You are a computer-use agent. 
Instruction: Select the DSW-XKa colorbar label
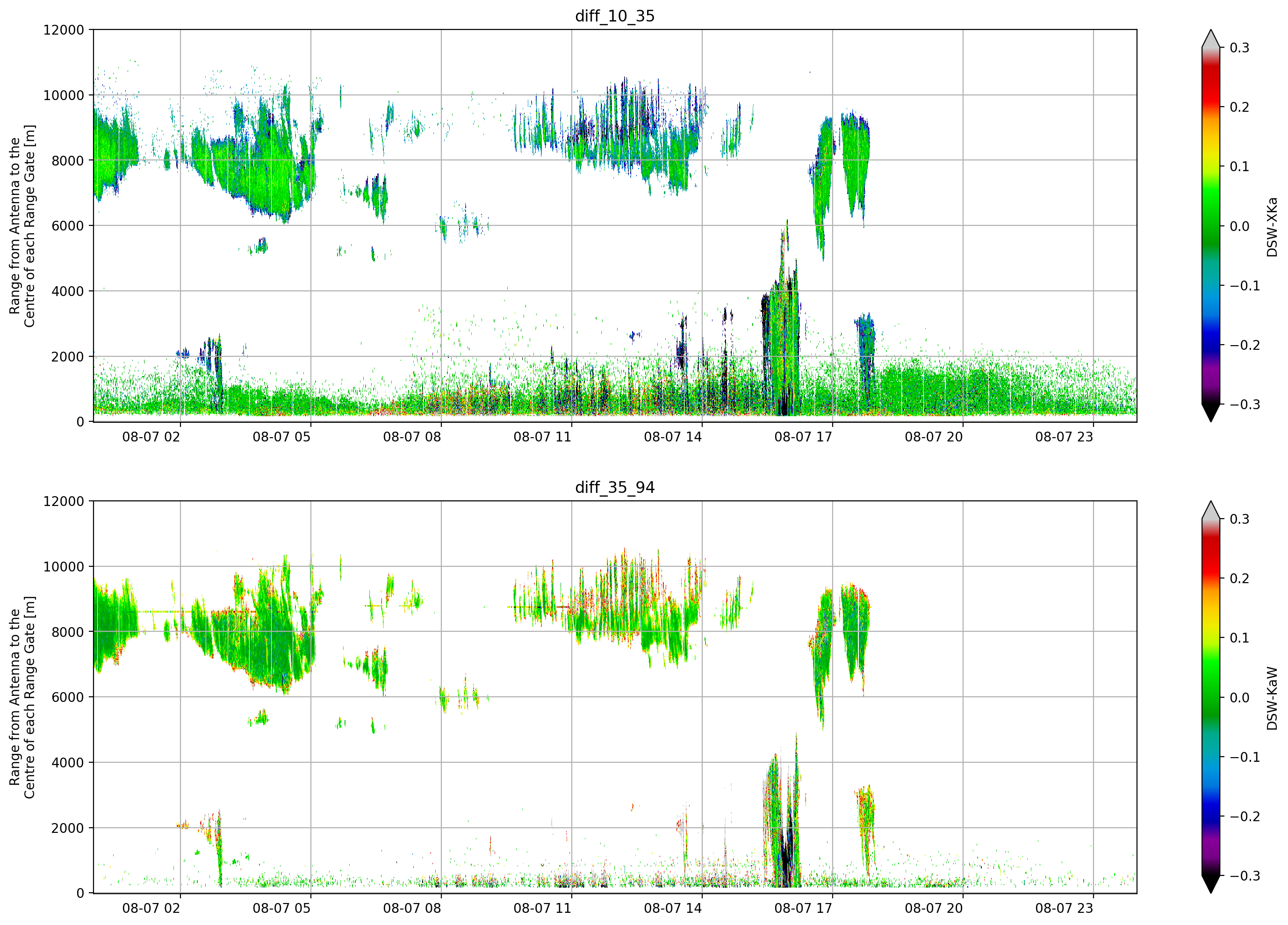(1272, 227)
